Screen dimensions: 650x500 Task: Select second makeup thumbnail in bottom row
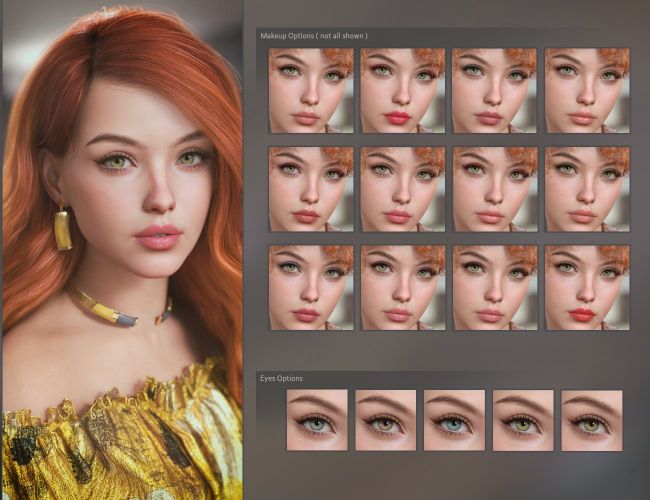point(403,288)
